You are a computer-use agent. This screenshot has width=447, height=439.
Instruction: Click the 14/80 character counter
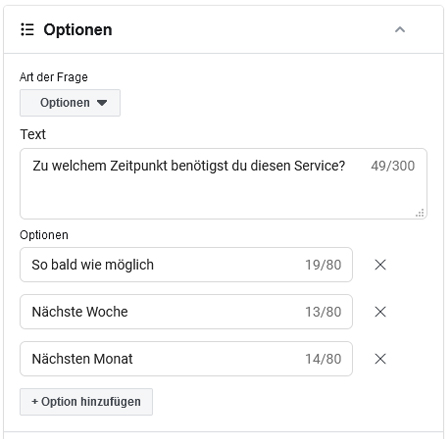click(x=323, y=359)
